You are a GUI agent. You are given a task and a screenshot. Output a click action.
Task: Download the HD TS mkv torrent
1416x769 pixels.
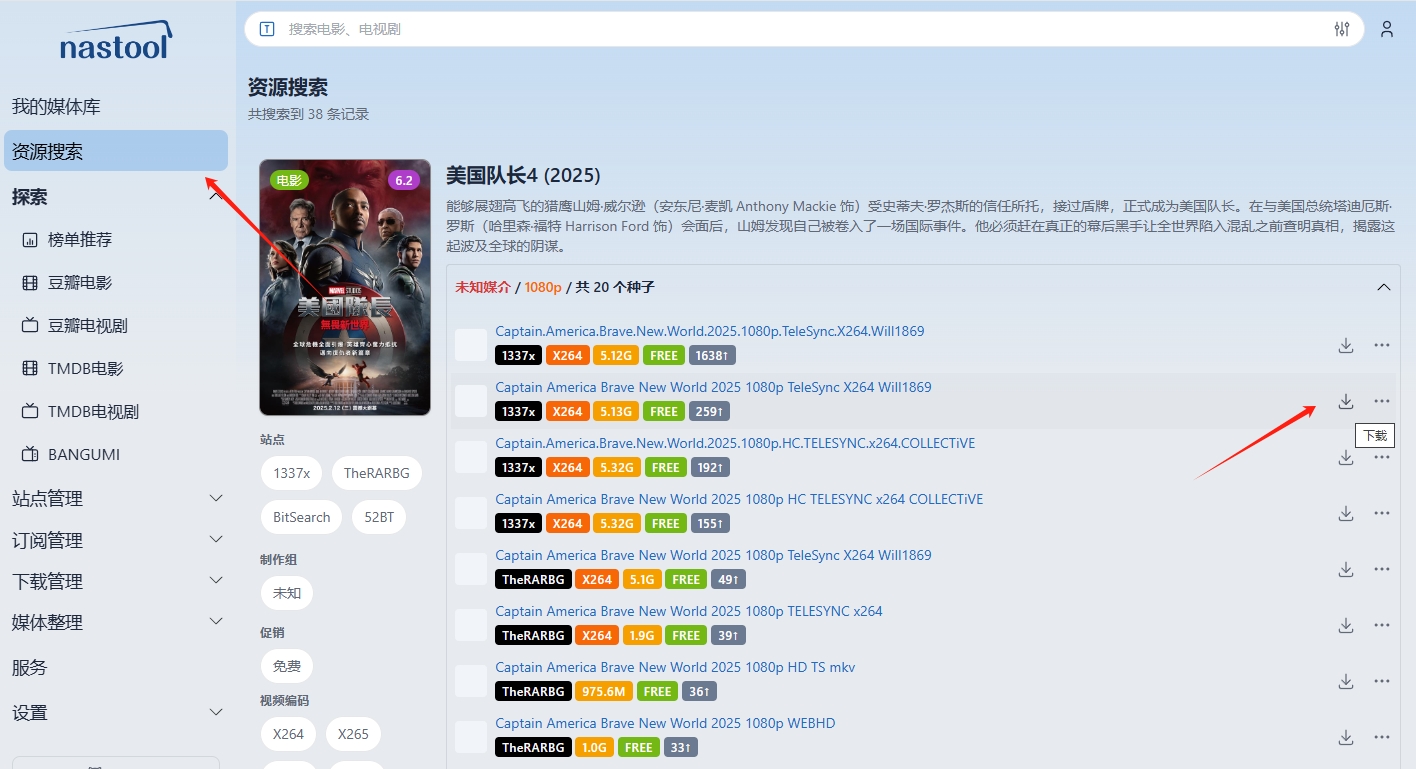[x=1346, y=681]
